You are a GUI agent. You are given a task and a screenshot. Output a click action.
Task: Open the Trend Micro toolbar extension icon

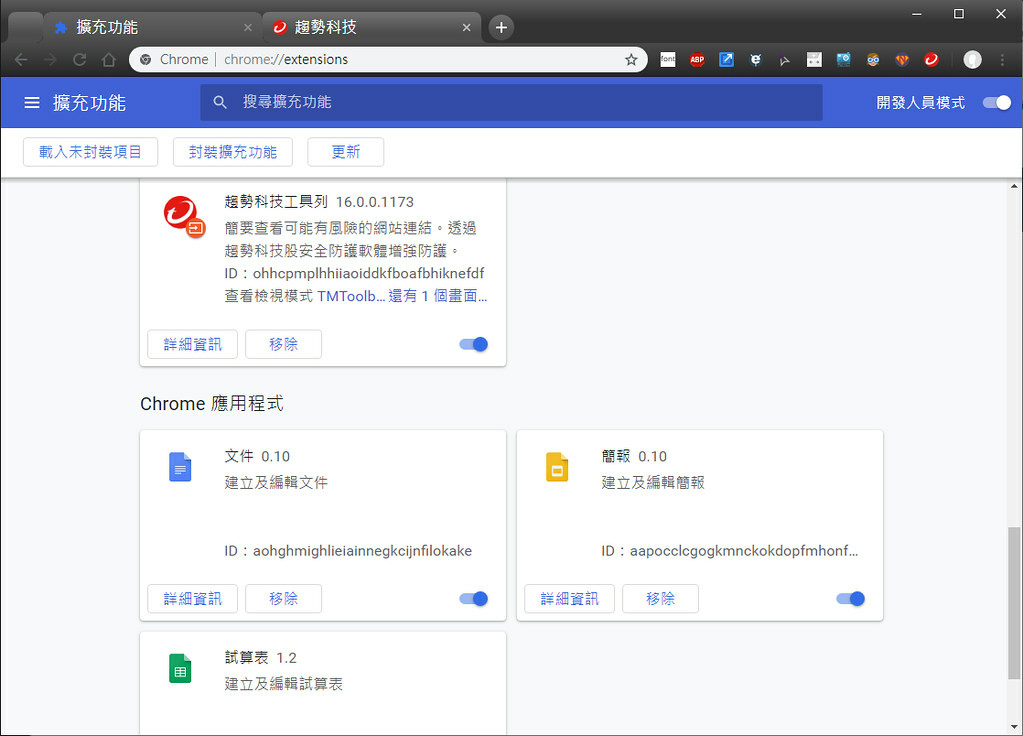coord(931,59)
